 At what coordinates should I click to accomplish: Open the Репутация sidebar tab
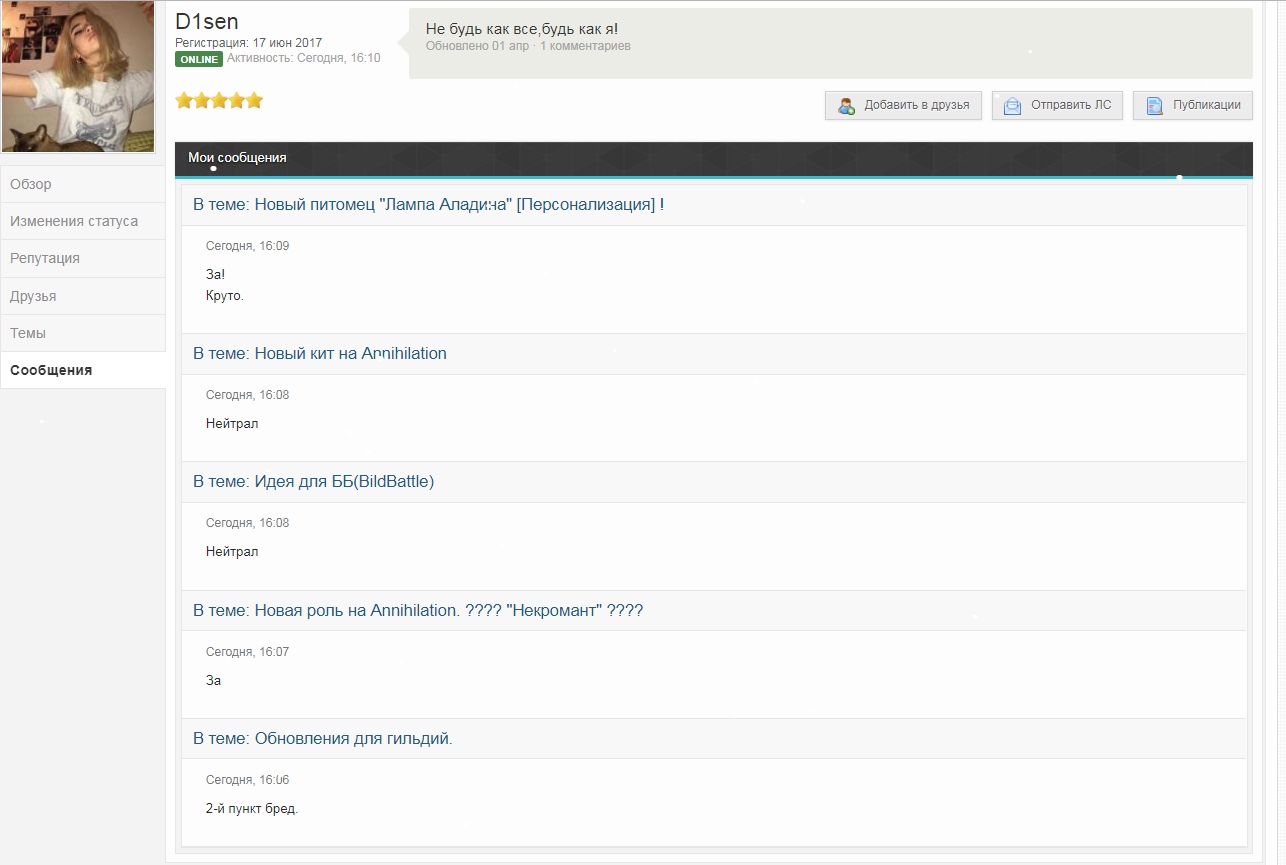tap(83, 258)
